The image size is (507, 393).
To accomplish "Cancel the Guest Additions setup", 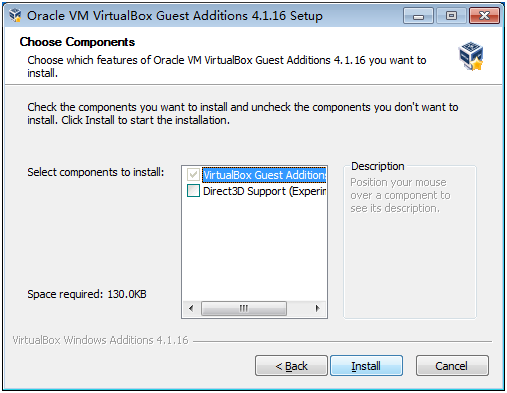I will point(452,366).
